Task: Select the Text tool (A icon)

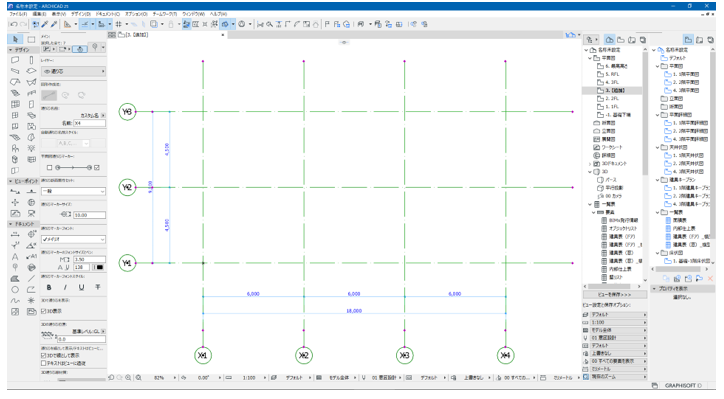Action: pyautogui.click(x=15, y=256)
